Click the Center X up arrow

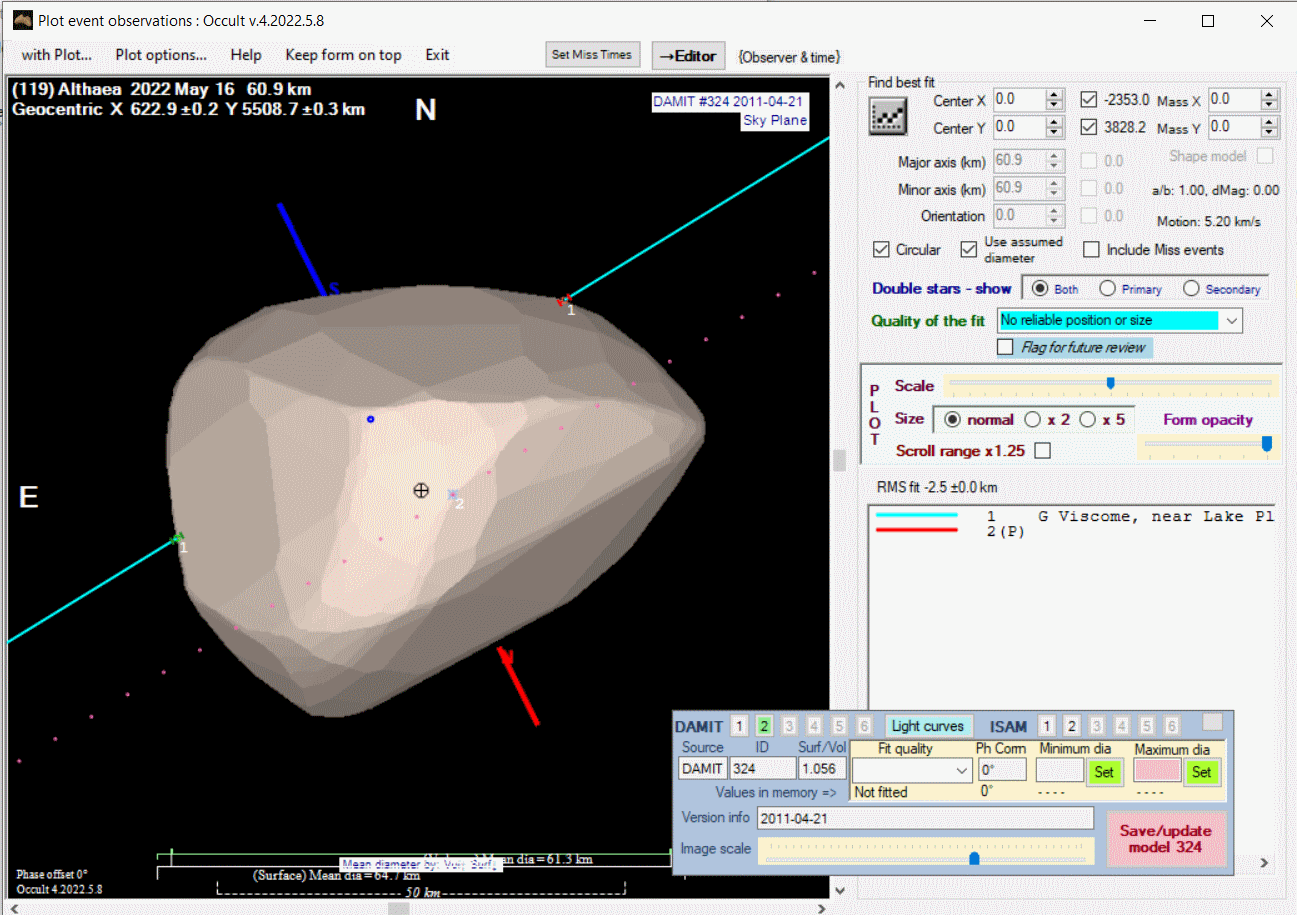(1053, 95)
